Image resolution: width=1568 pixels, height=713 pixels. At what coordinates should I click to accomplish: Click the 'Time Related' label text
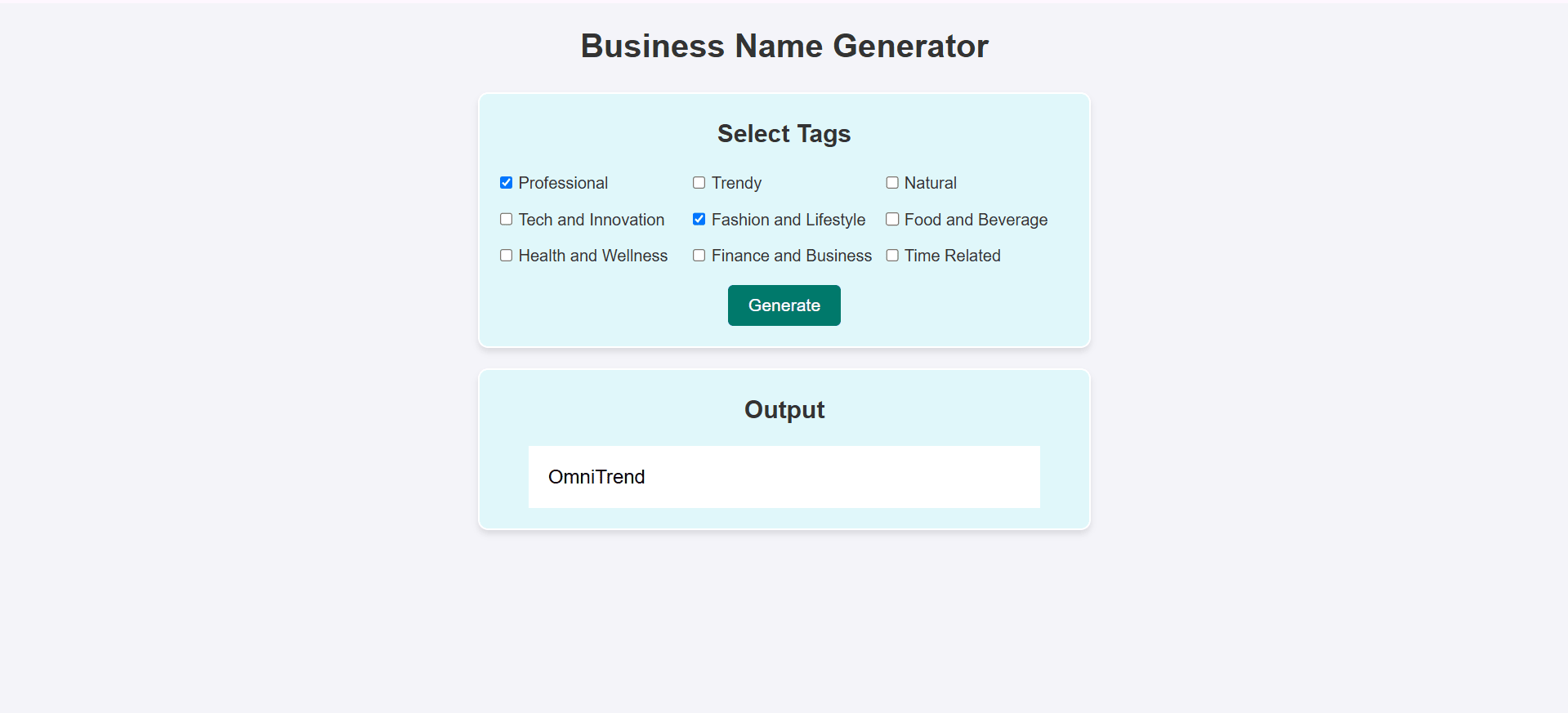click(952, 256)
